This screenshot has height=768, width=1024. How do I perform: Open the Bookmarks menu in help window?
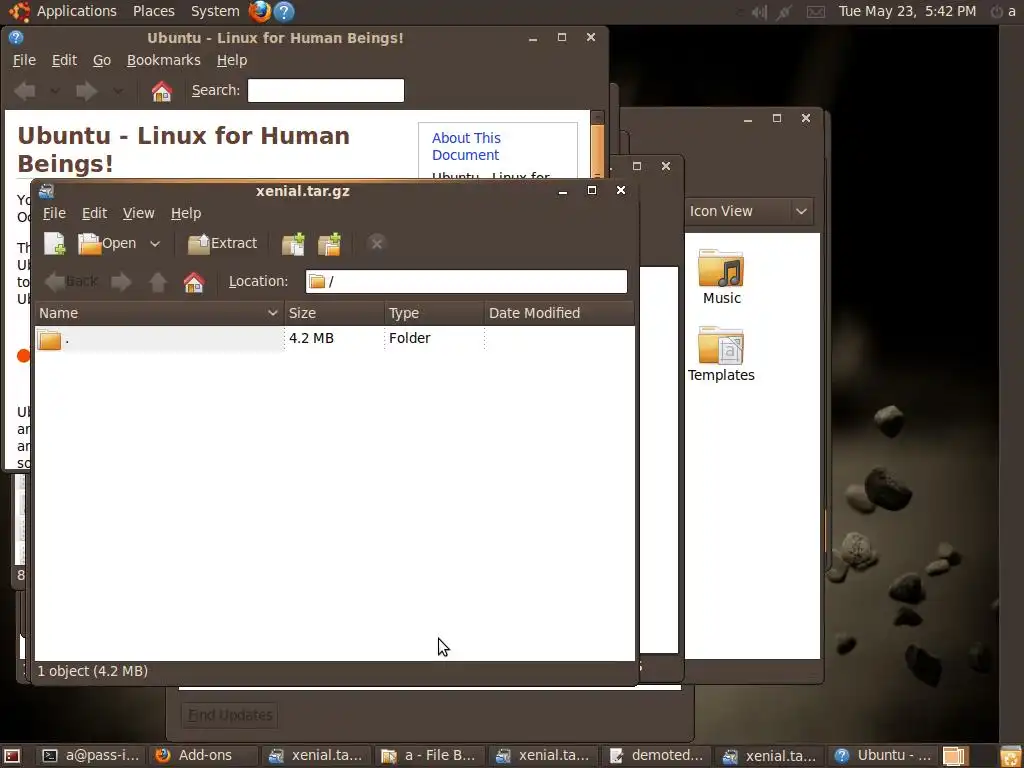163,60
